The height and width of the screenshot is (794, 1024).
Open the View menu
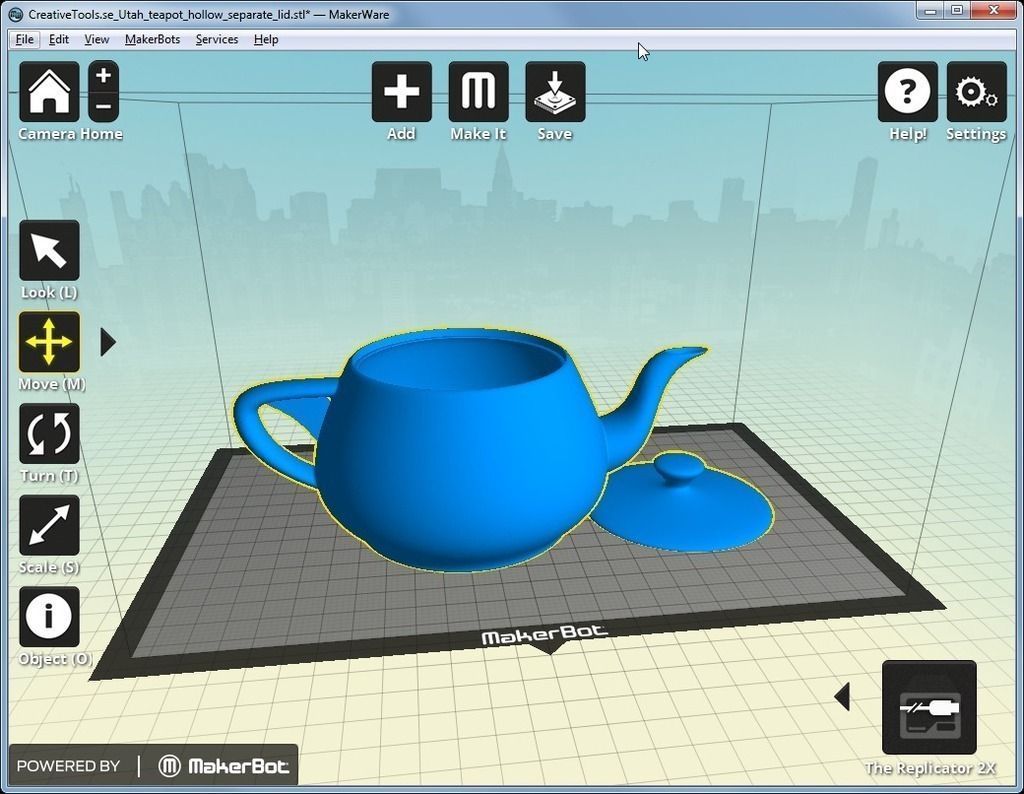click(97, 39)
